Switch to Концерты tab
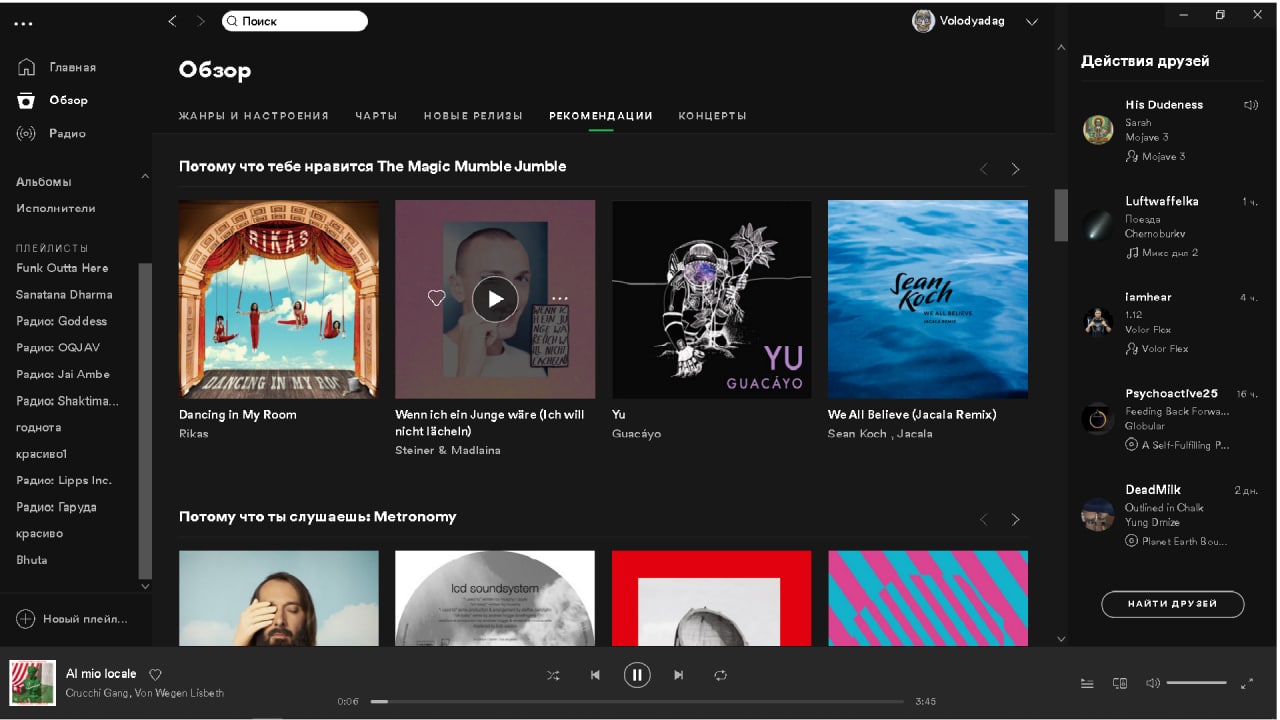The width and height of the screenshot is (1280, 720). tap(712, 116)
